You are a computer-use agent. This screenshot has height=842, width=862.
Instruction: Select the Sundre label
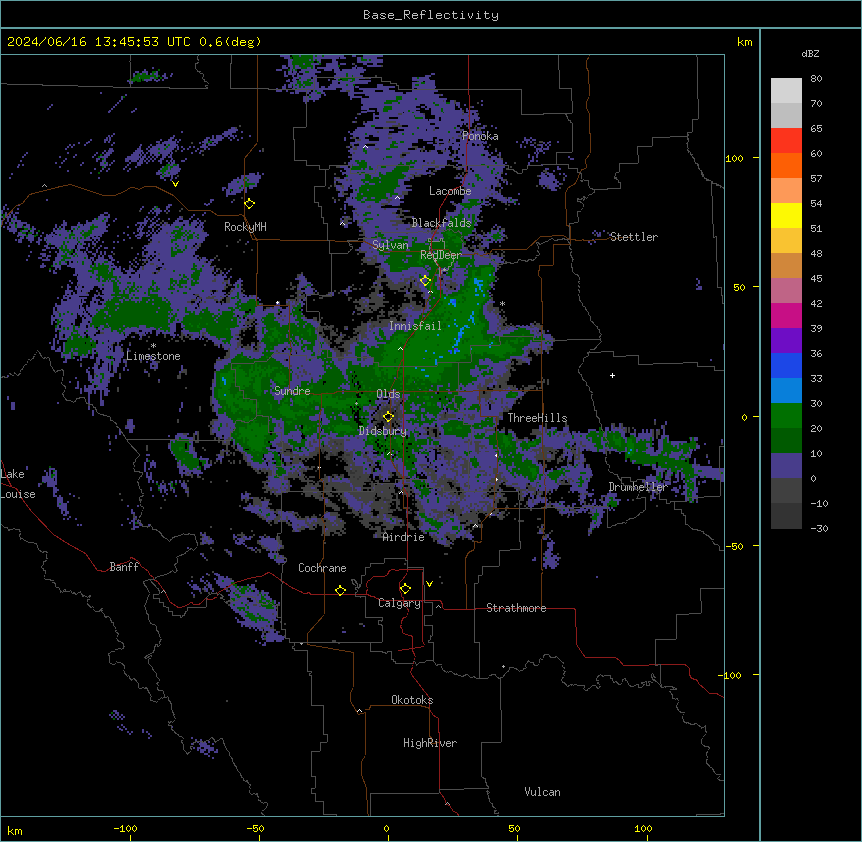pyautogui.click(x=292, y=391)
